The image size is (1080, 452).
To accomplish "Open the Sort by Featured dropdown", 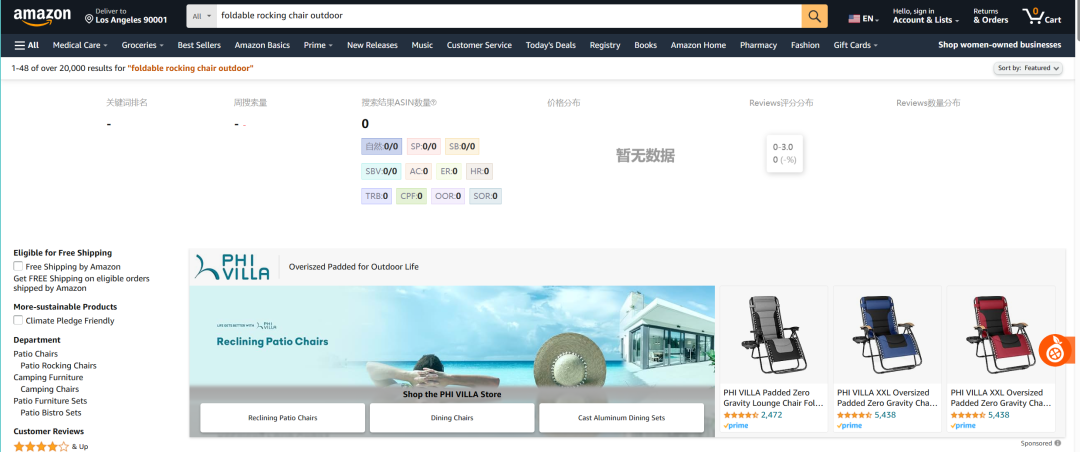I will click(x=1027, y=68).
